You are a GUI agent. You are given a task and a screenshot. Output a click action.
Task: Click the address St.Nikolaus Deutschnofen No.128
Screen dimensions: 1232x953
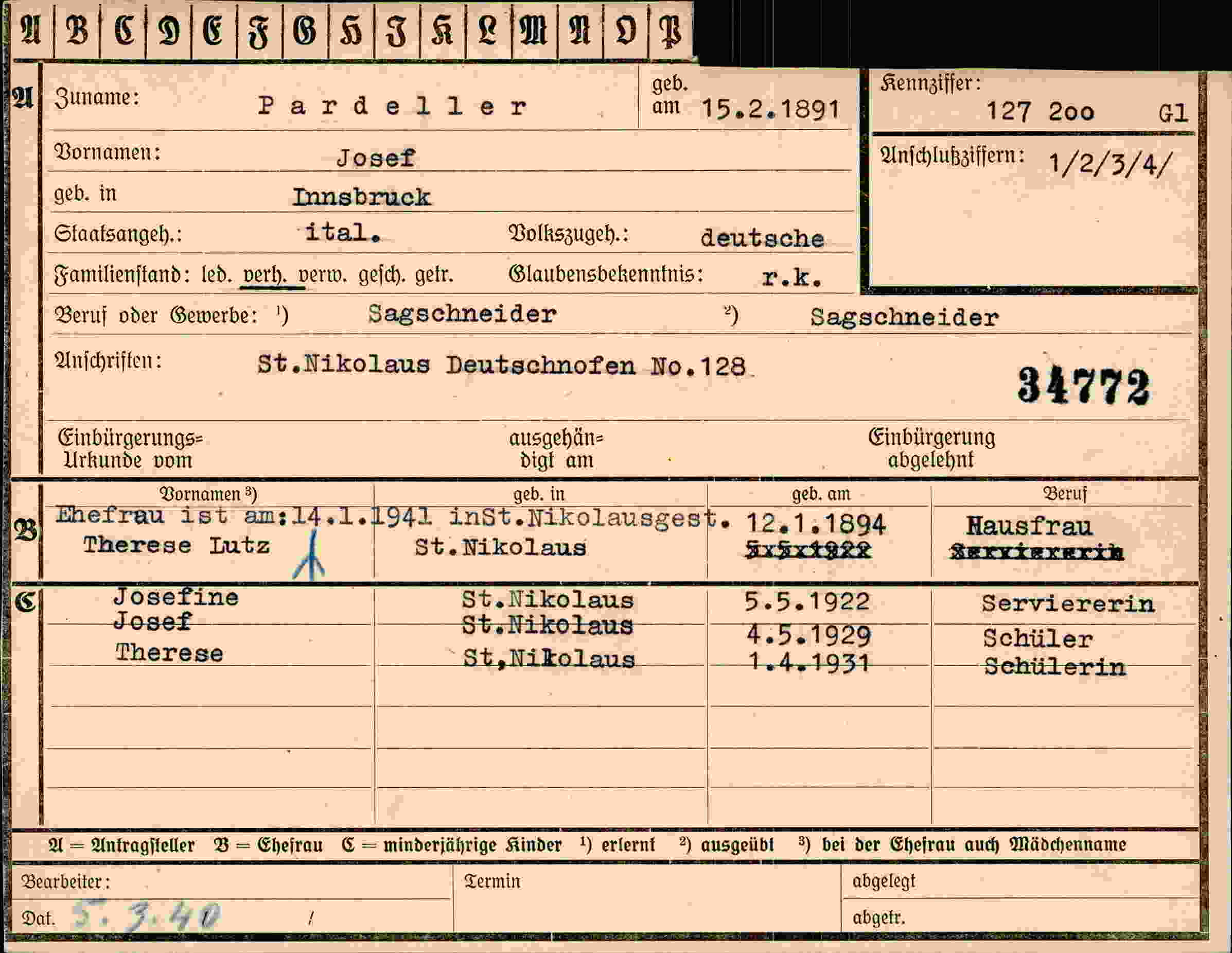[x=502, y=366]
